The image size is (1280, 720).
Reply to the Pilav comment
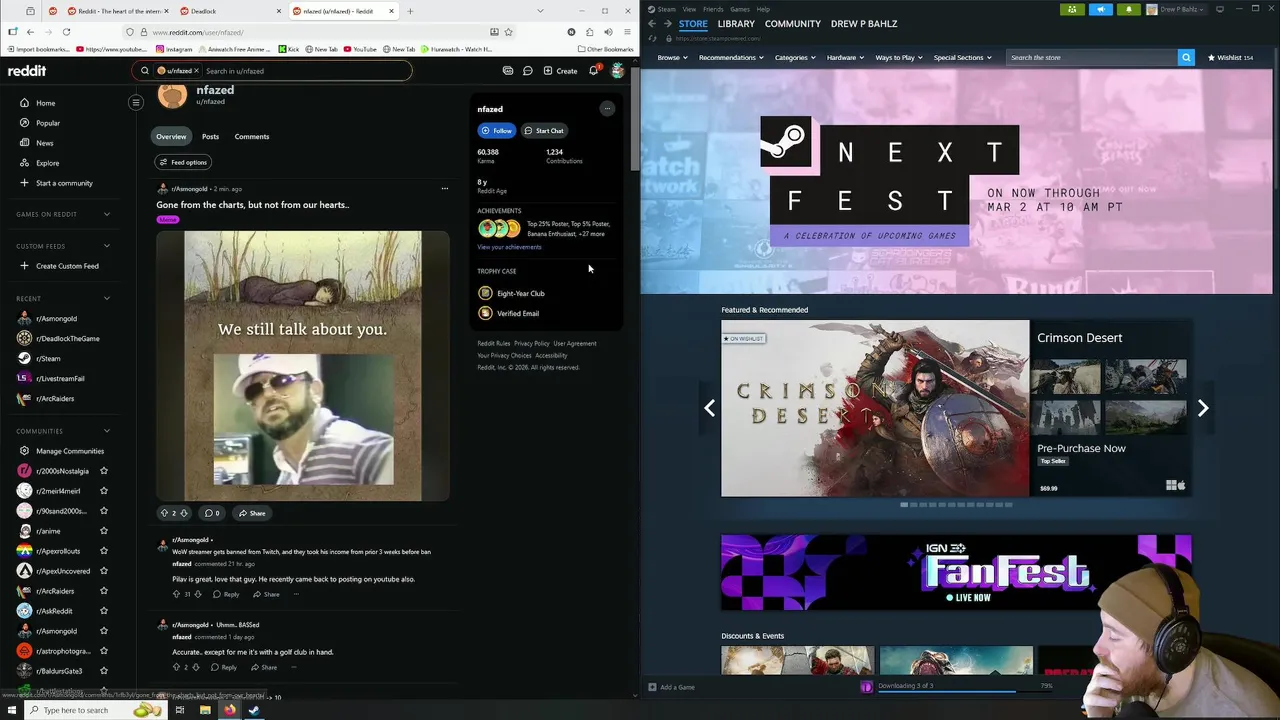(226, 594)
